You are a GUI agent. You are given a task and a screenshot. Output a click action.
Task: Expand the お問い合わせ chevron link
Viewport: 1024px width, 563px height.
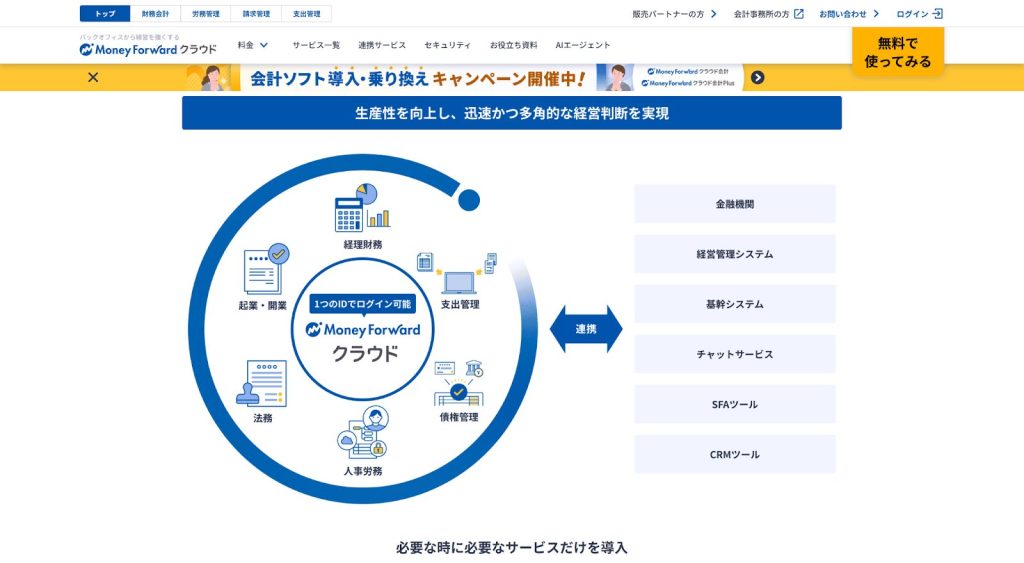click(x=849, y=14)
